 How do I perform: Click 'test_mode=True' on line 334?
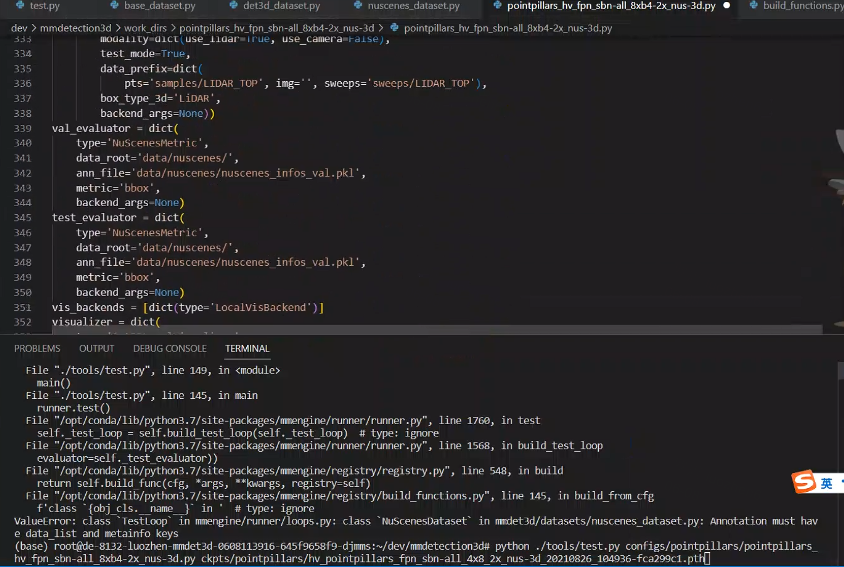(x=143, y=54)
